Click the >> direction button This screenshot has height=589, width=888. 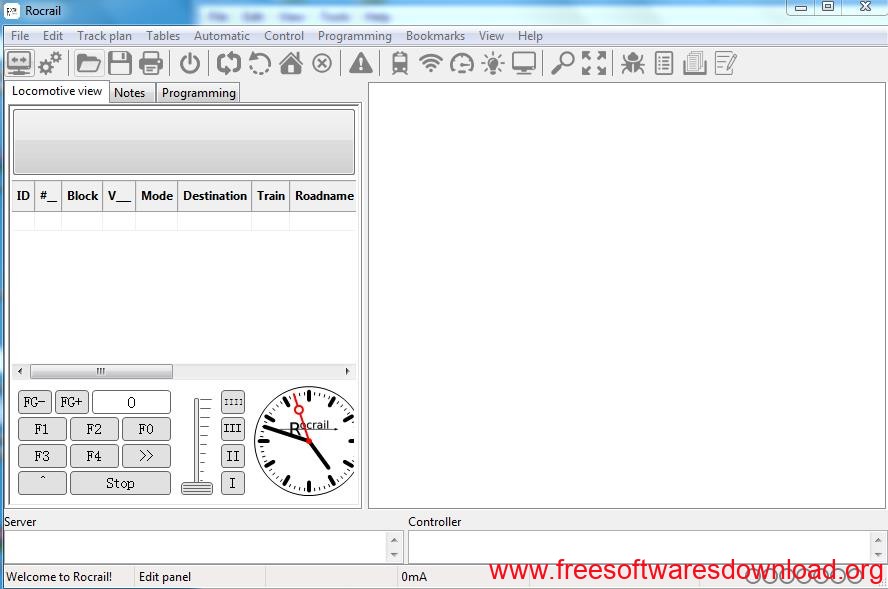146,456
